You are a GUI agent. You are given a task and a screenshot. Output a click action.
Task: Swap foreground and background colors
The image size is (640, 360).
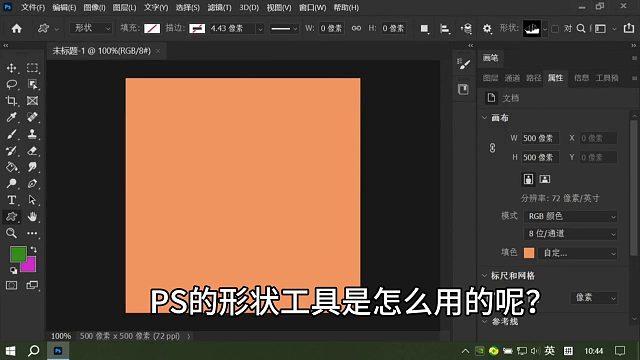(33, 249)
